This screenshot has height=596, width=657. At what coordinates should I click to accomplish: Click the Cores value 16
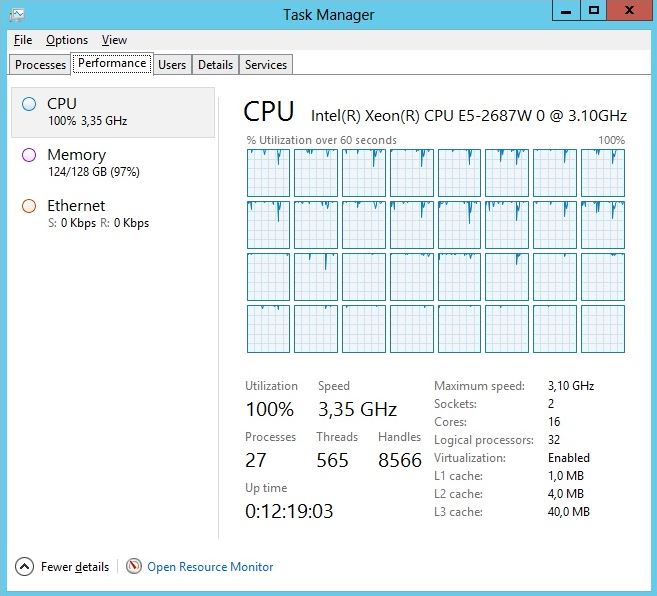coord(554,422)
